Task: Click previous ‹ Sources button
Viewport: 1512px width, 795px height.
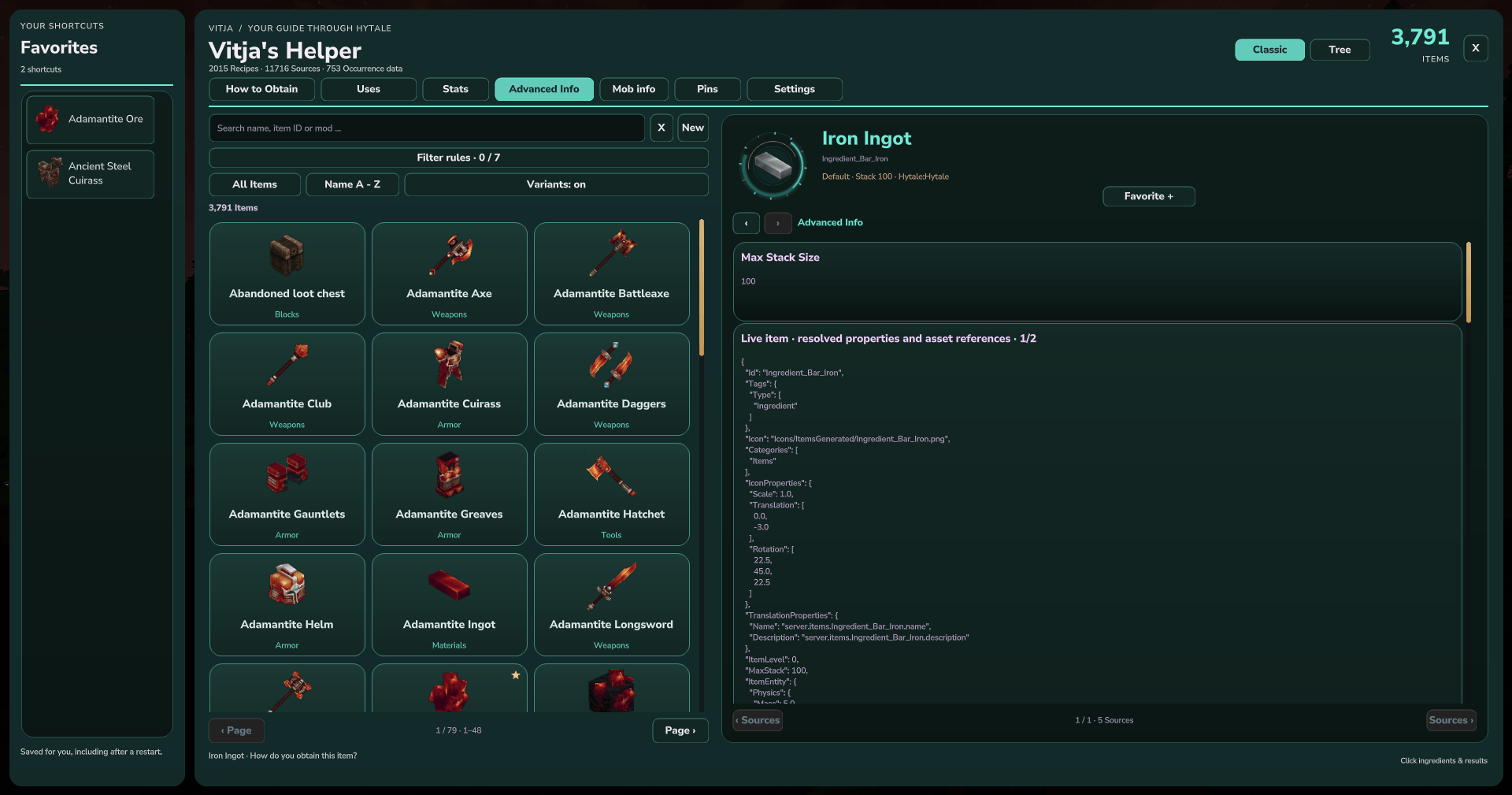Action: coord(758,720)
